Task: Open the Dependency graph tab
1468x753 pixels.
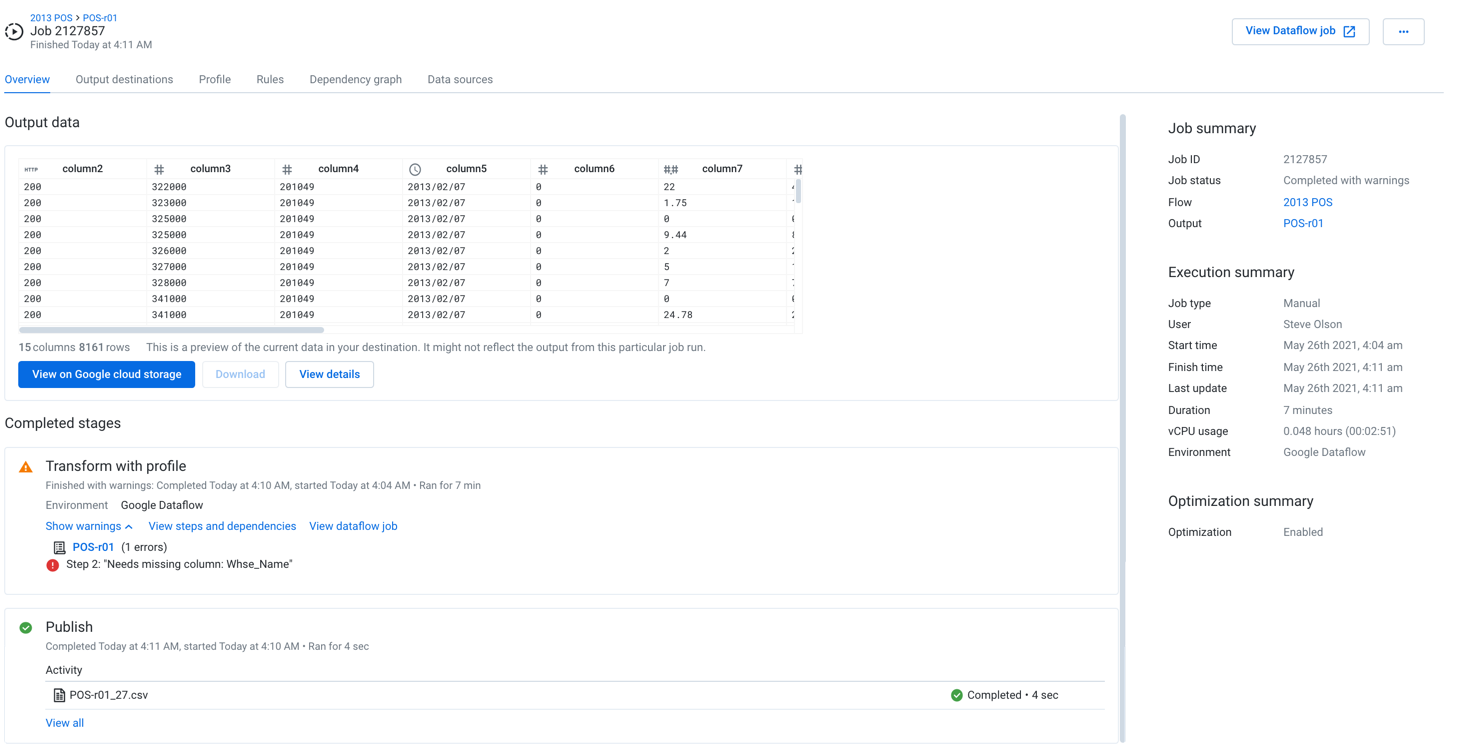Action: 355,80
